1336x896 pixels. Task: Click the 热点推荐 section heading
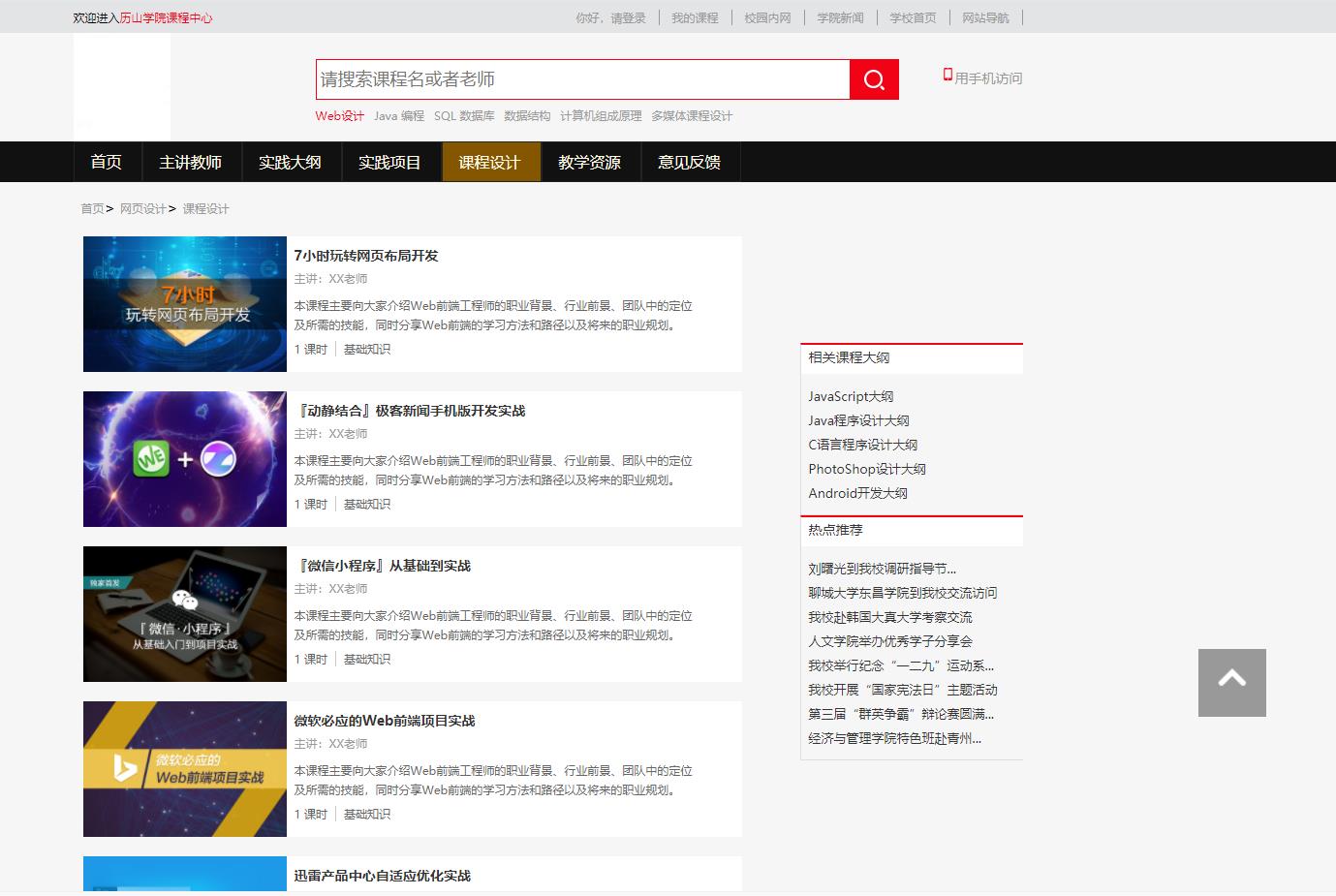coord(835,530)
